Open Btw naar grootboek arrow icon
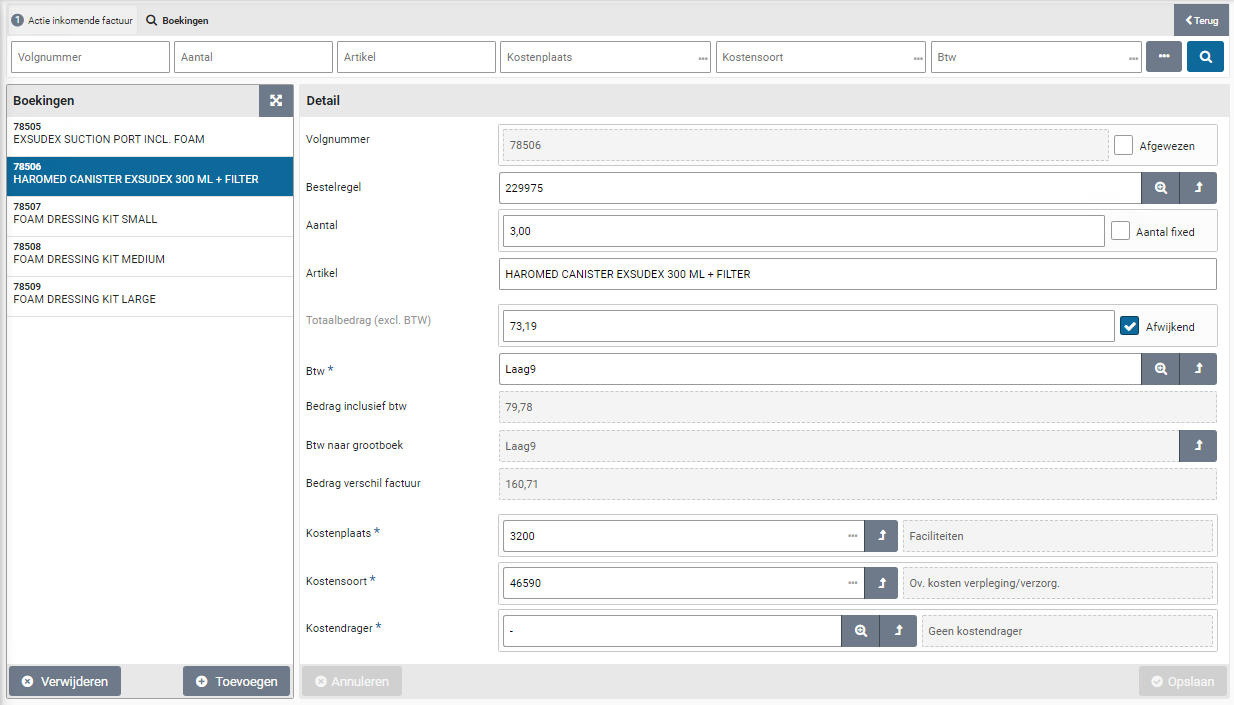The height and width of the screenshot is (705, 1234). click(x=1198, y=446)
